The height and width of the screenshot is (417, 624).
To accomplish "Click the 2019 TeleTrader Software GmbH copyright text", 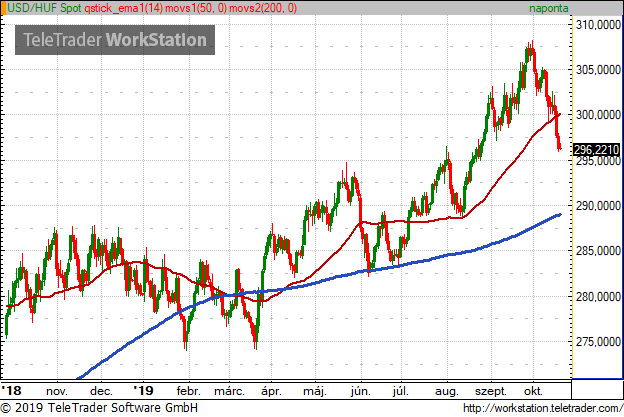I will point(99,408).
